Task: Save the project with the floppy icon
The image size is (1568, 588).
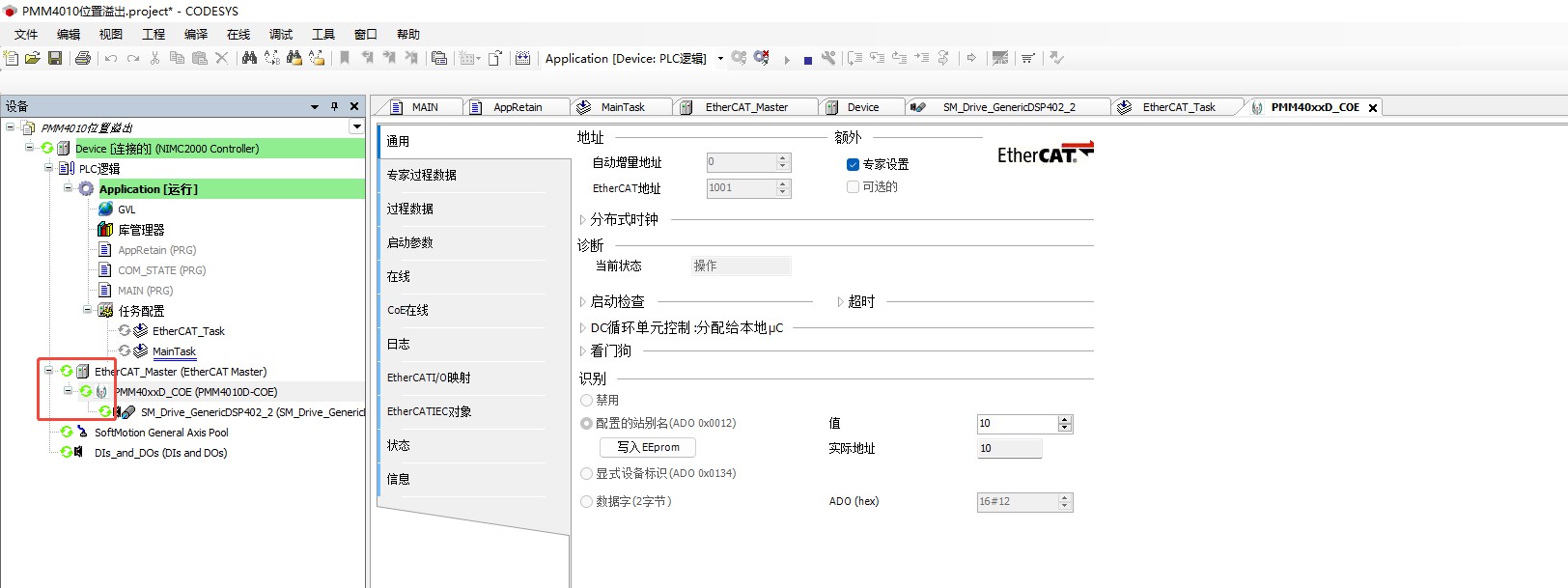Action: pyautogui.click(x=55, y=58)
